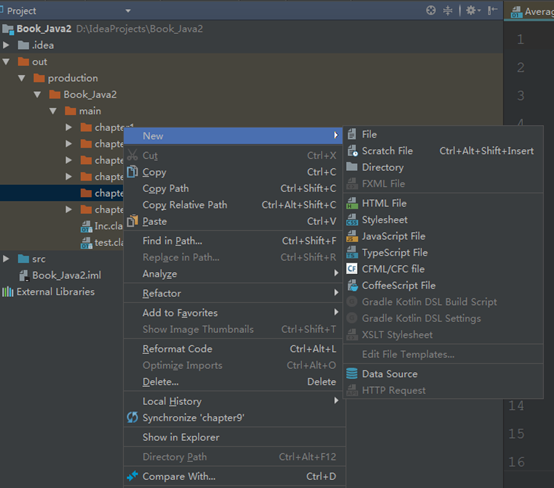Click the Collapse All icon in Project toolbar

(x=448, y=11)
